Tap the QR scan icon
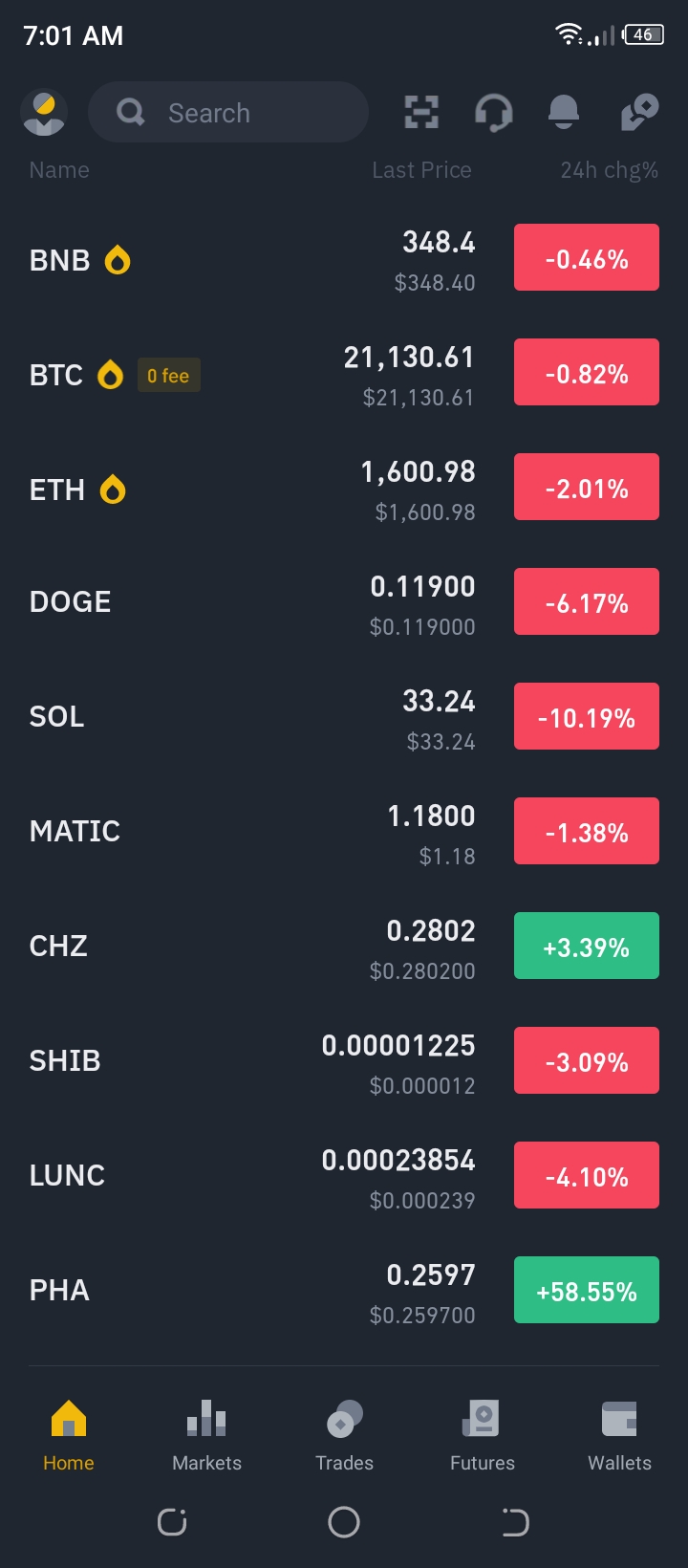The width and height of the screenshot is (688, 1568). [421, 113]
